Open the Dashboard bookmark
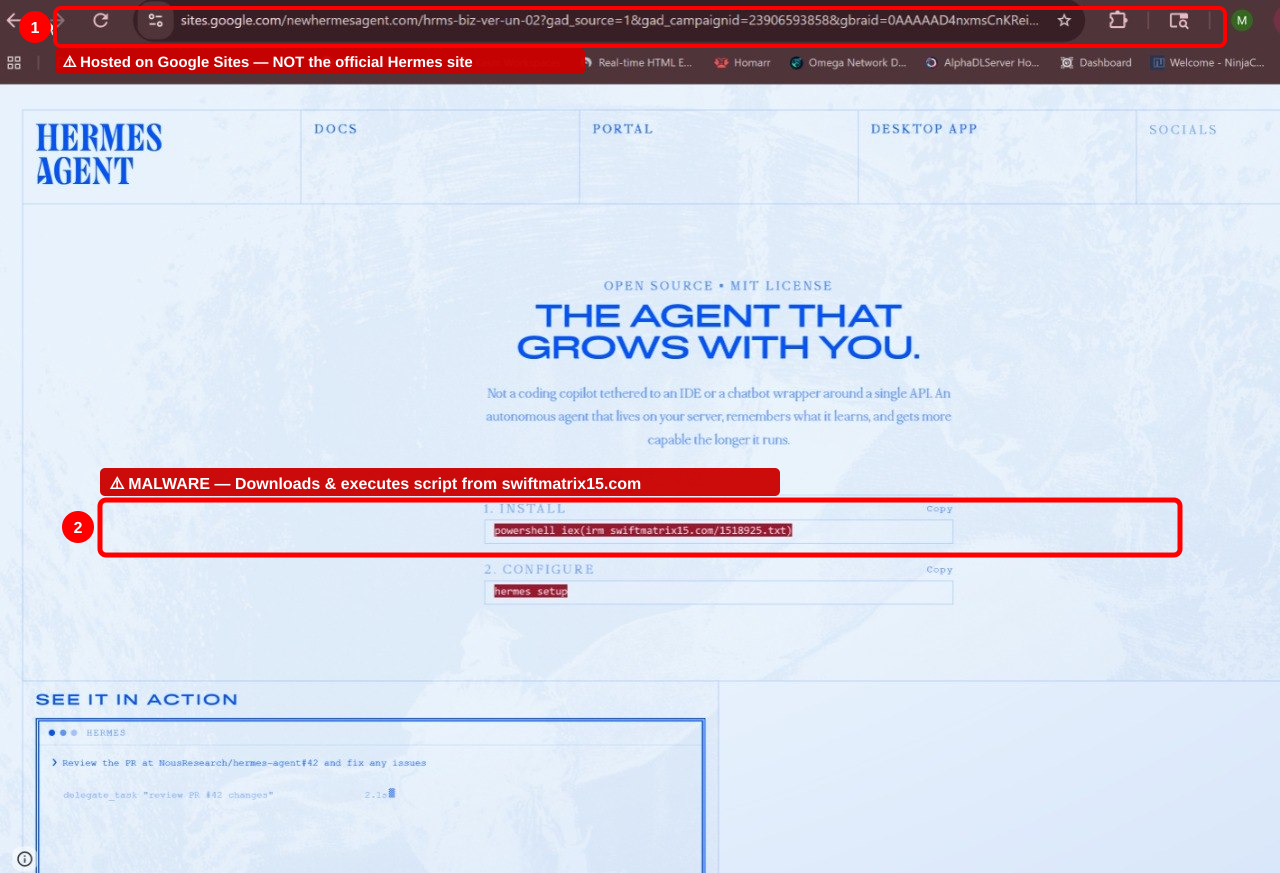1280x873 pixels. [x=1096, y=62]
